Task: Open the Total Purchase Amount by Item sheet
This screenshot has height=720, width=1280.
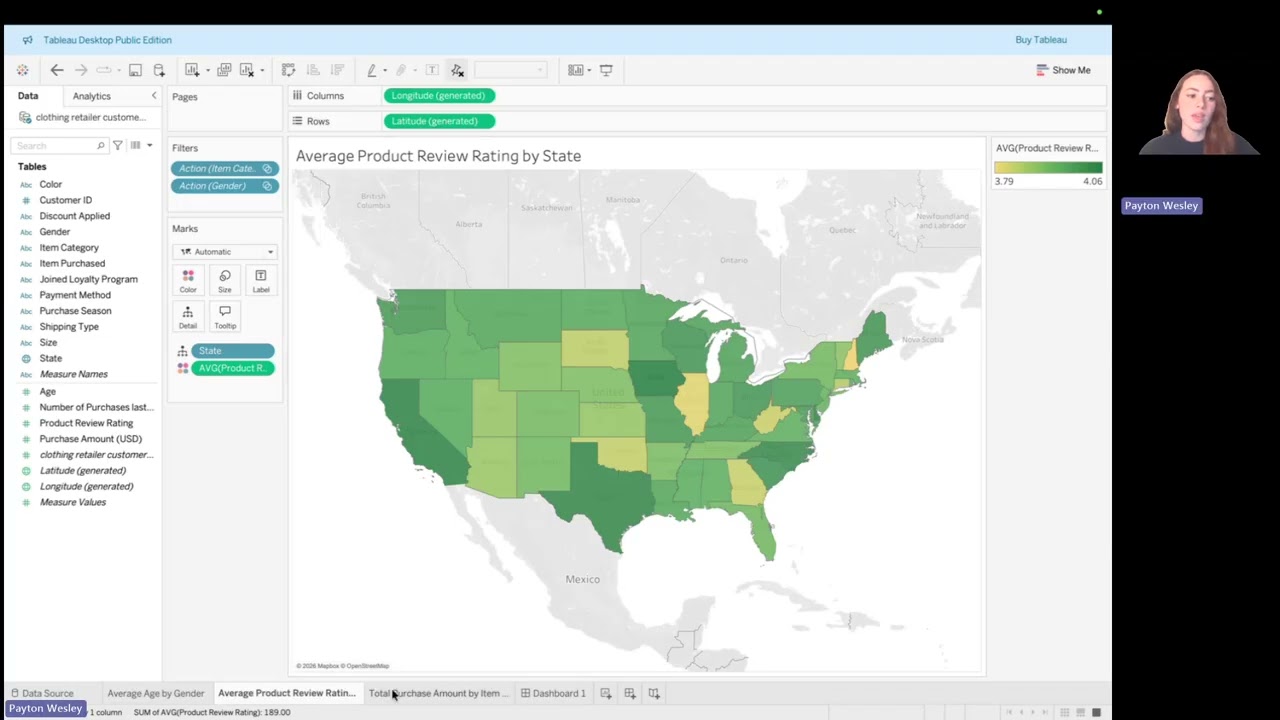Action: 438,693
